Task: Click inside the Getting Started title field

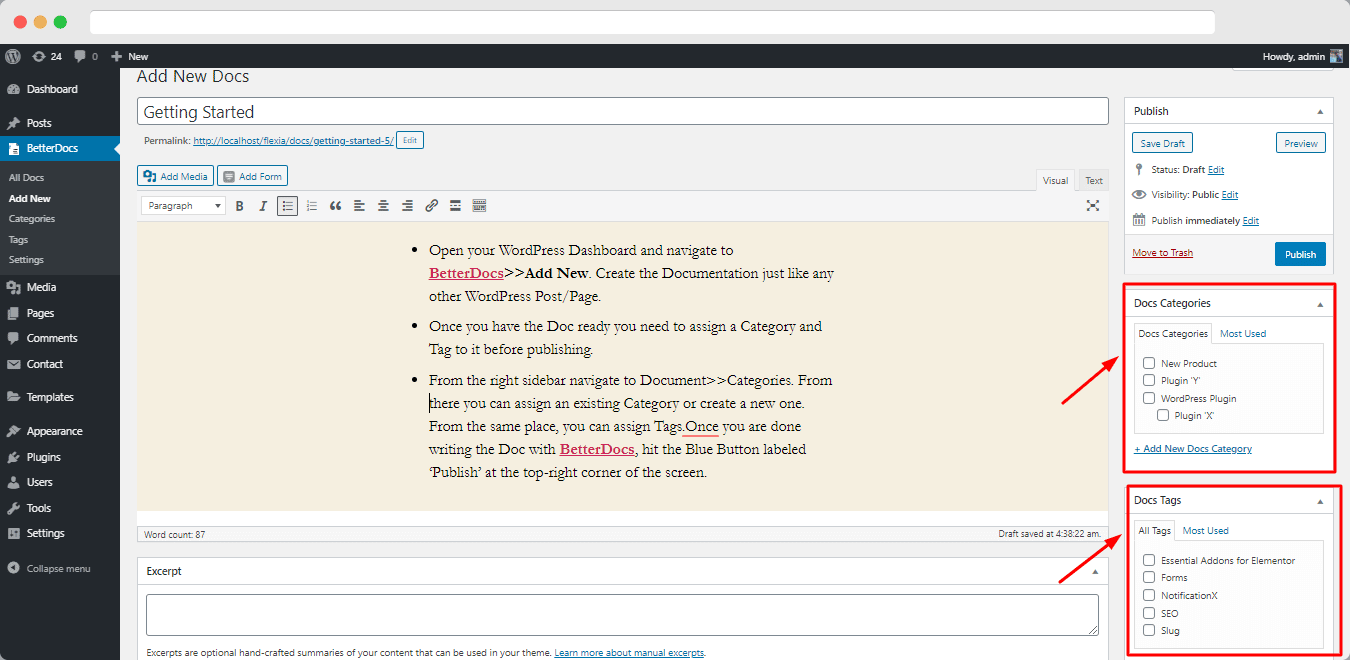Action: pyautogui.click(x=622, y=111)
